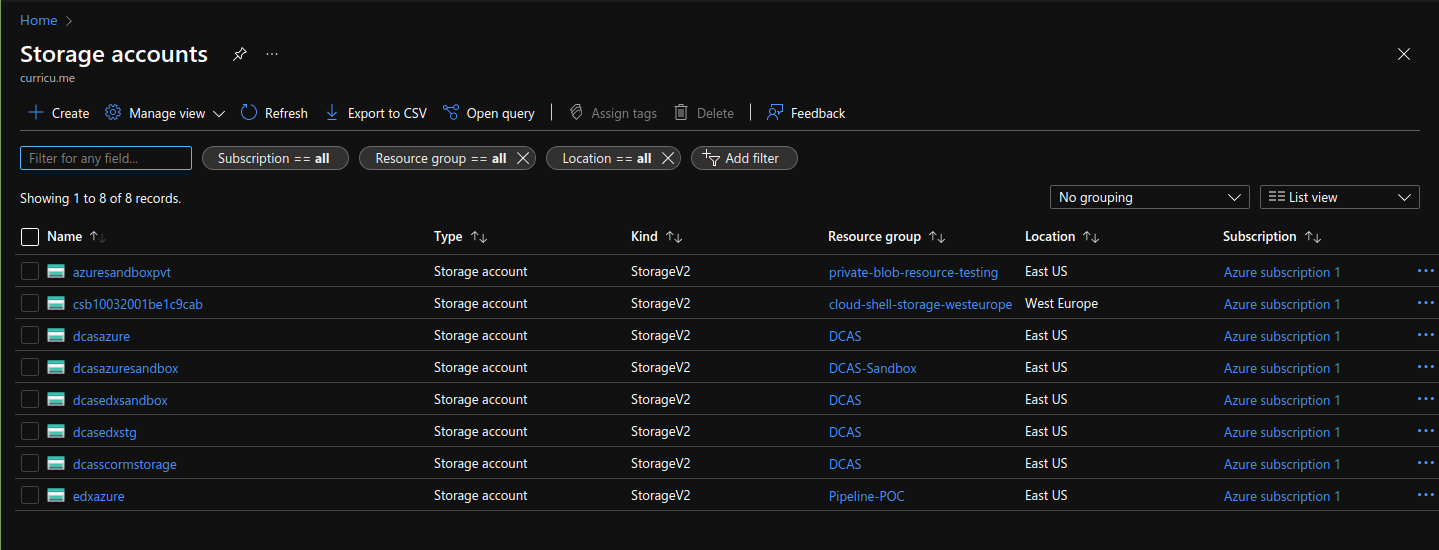This screenshot has height=550, width=1439.
Task: Go to Home breadcrumb
Action: click(x=38, y=20)
